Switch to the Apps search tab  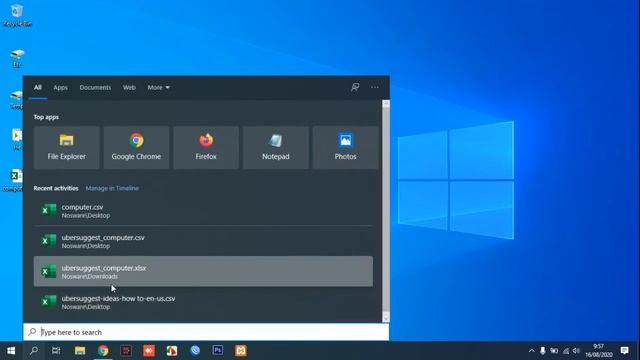point(60,87)
